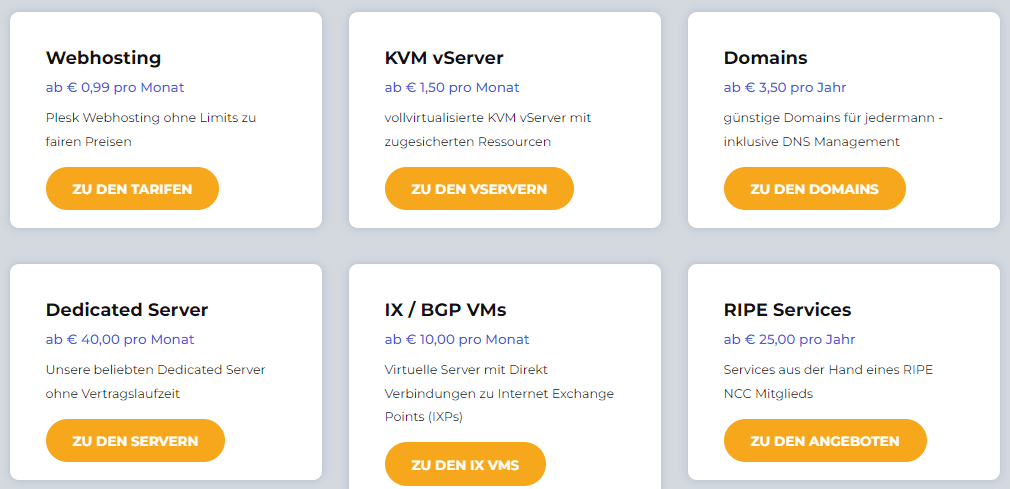Click the KVM vServer price ab € 1,50
This screenshot has height=489, width=1010.
[x=452, y=88]
